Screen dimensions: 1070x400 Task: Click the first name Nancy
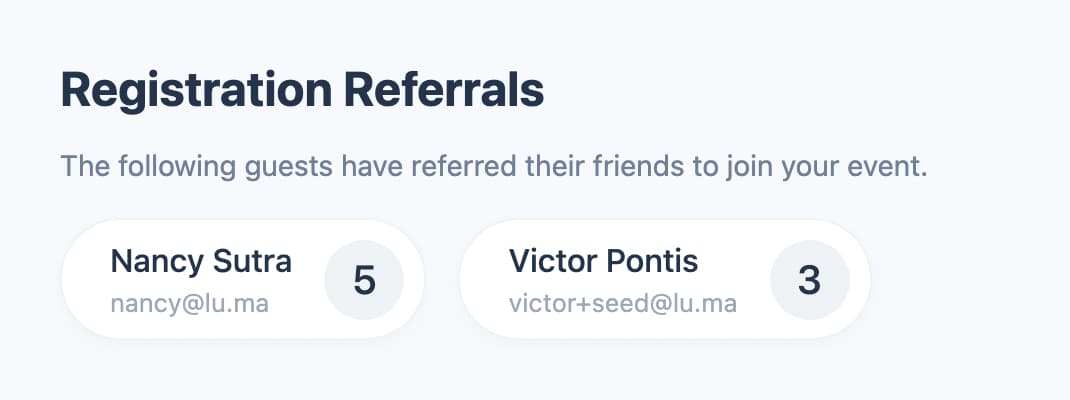coord(151,262)
